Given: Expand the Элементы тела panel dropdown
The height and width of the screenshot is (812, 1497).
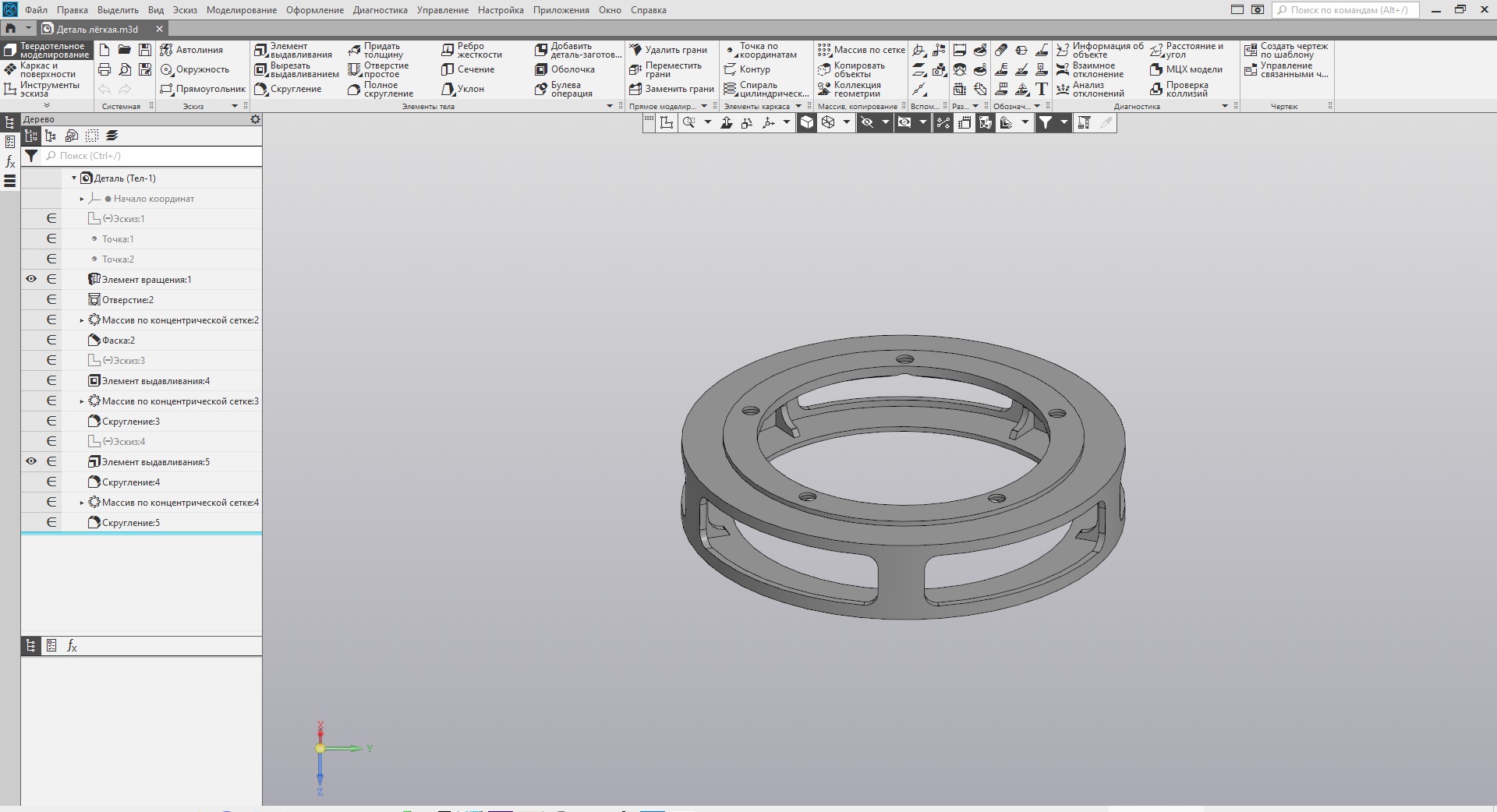Looking at the screenshot, I should 610,106.
